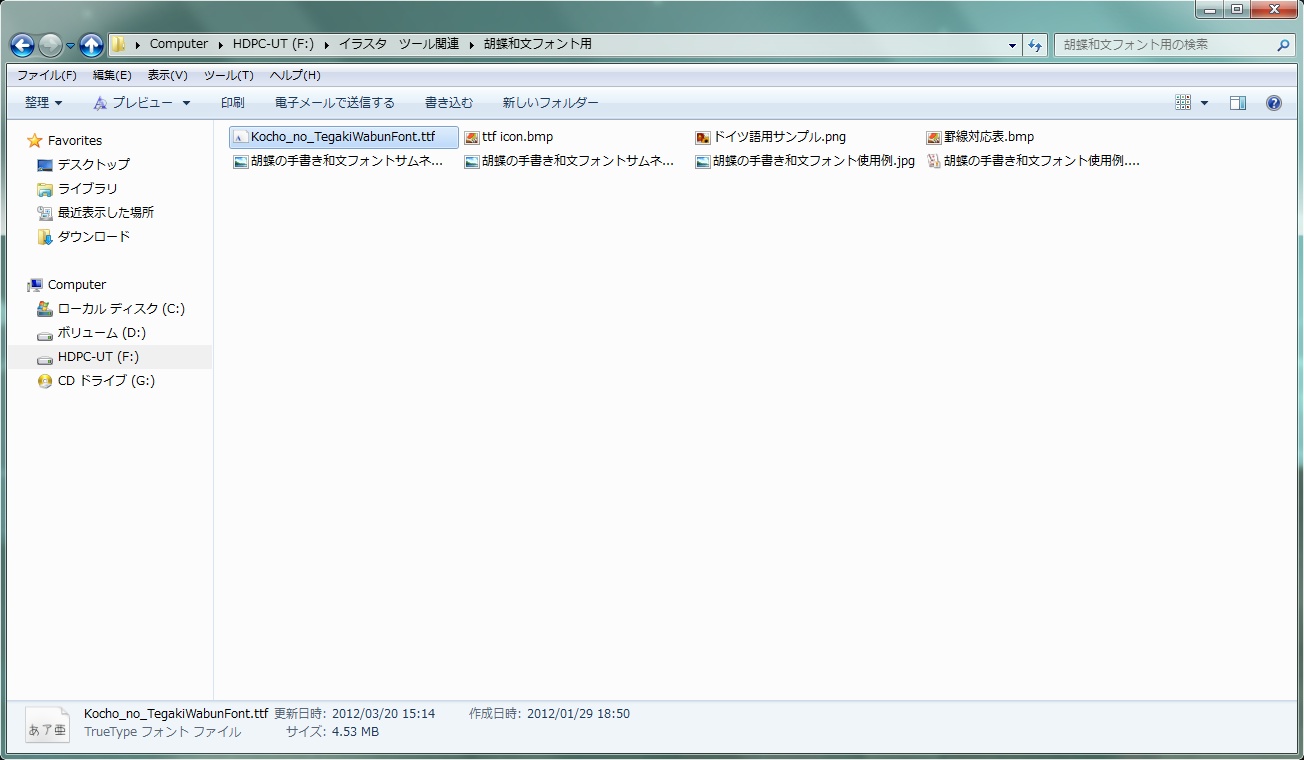This screenshot has width=1304, height=760.
Task: Click the blue Help question mark icon
Action: point(1274,103)
